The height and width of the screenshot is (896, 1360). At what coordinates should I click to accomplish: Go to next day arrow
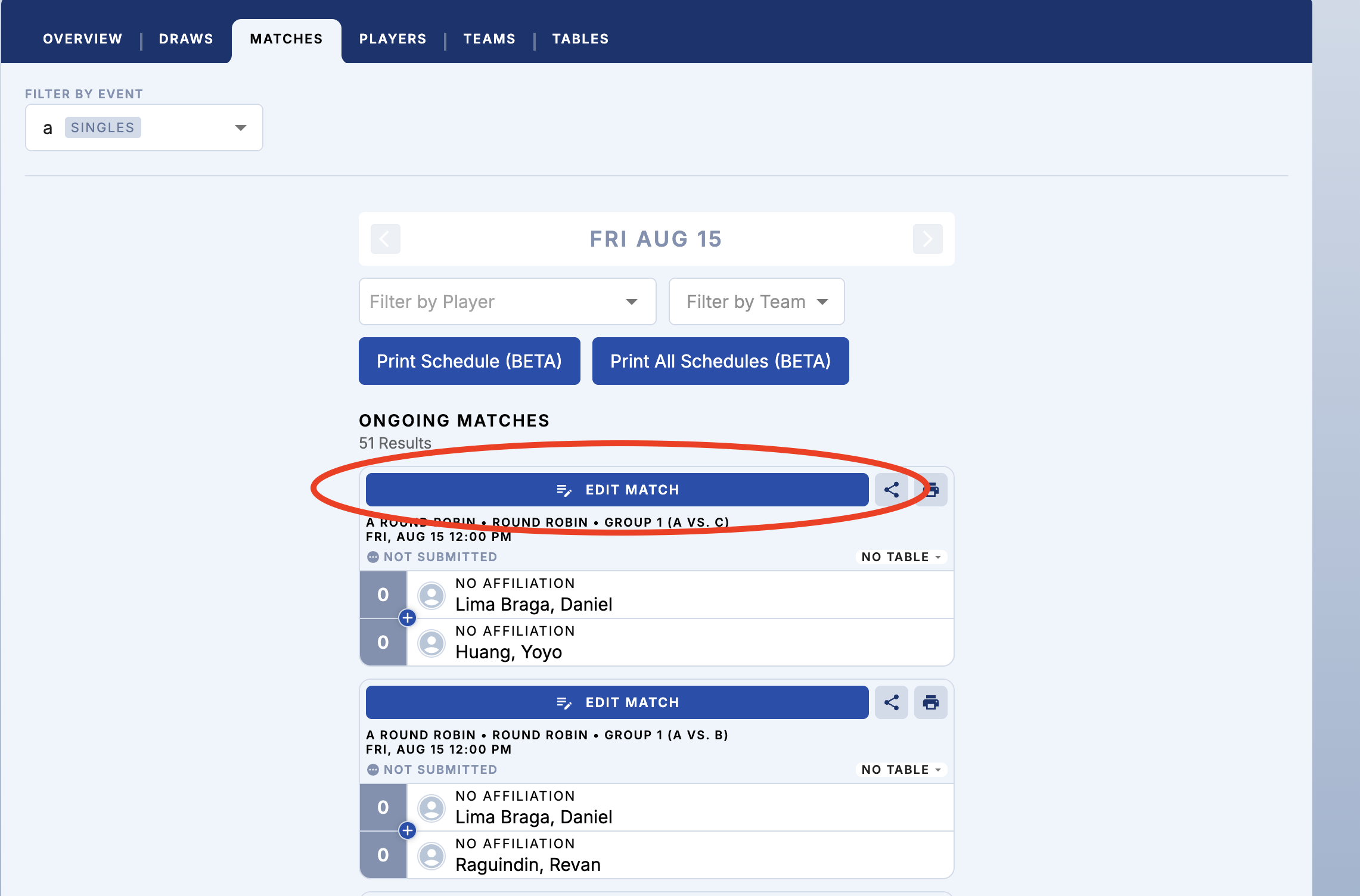(x=927, y=239)
